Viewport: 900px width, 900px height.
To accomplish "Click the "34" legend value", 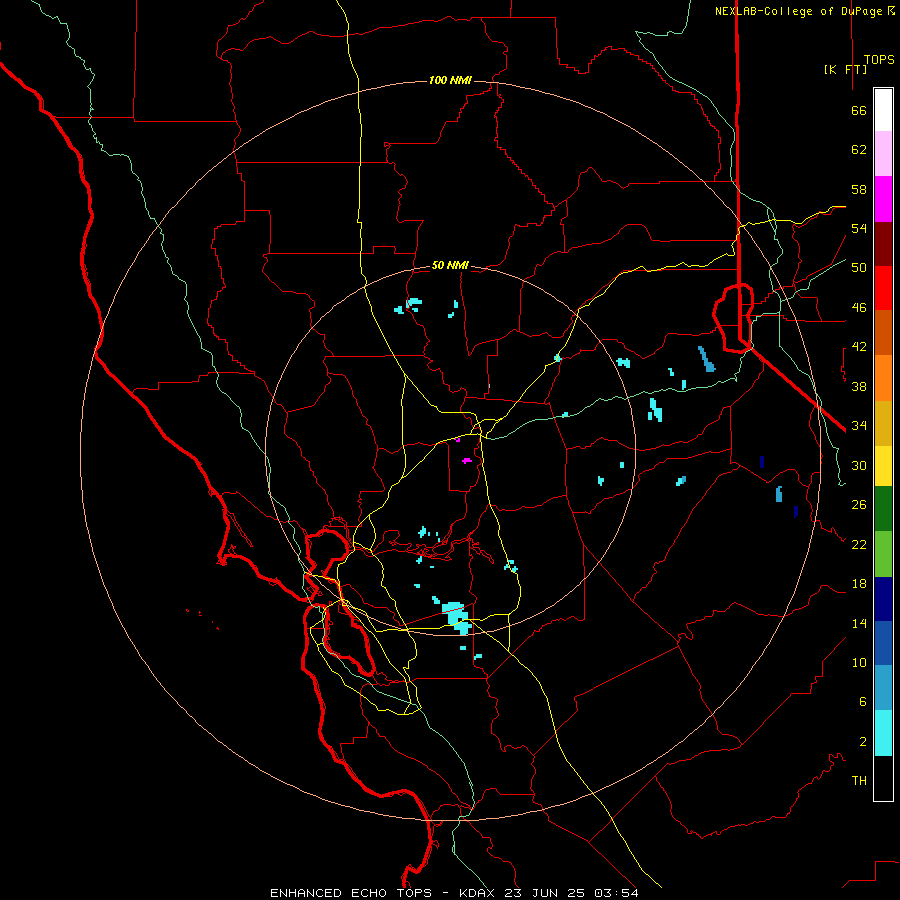I will [859, 426].
